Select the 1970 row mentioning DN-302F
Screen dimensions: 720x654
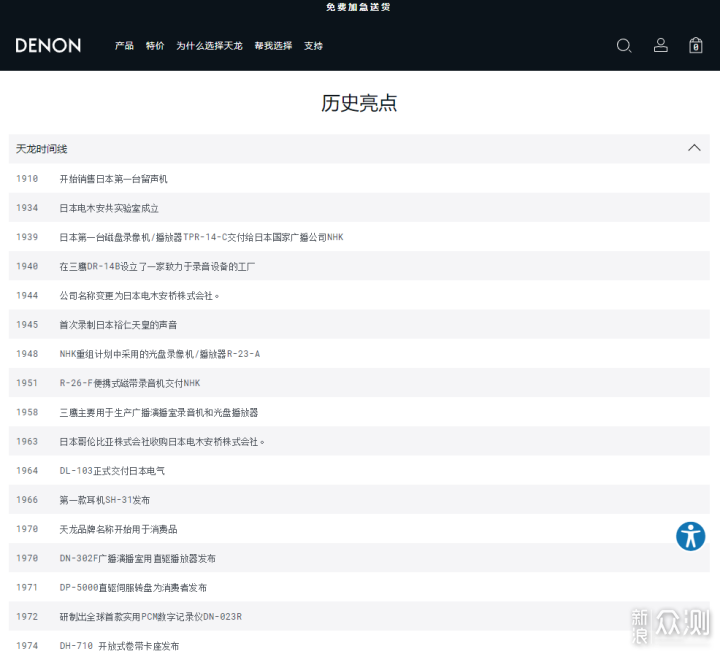coord(359,558)
